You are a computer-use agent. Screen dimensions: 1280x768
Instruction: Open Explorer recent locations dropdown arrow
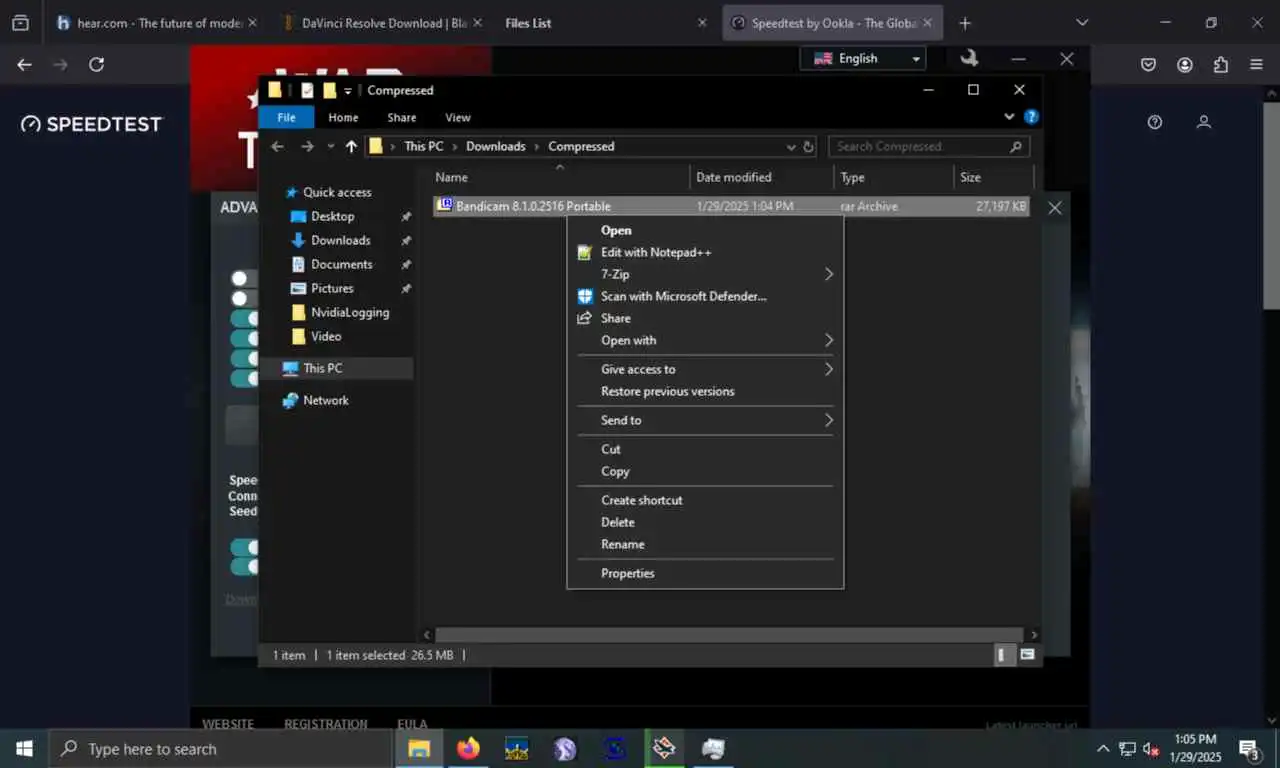click(331, 146)
